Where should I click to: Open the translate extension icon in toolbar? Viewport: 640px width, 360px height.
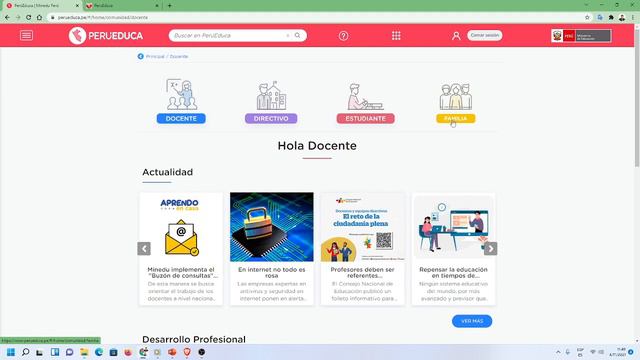(x=600, y=17)
